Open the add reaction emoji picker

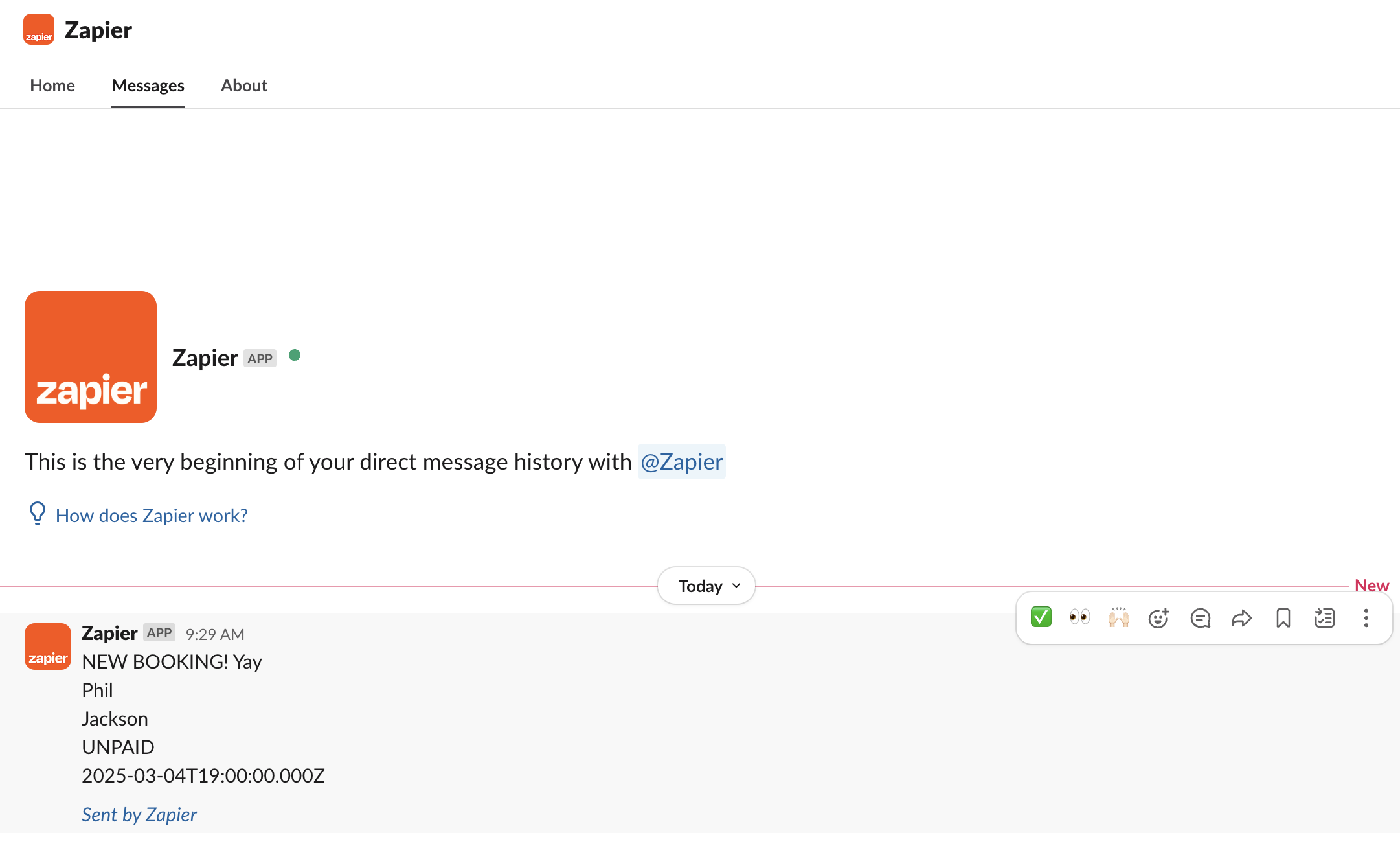click(1158, 618)
